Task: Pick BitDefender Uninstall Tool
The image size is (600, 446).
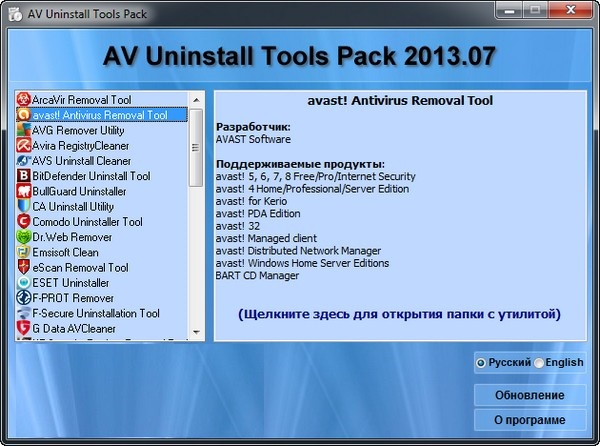Action: [x=101, y=176]
